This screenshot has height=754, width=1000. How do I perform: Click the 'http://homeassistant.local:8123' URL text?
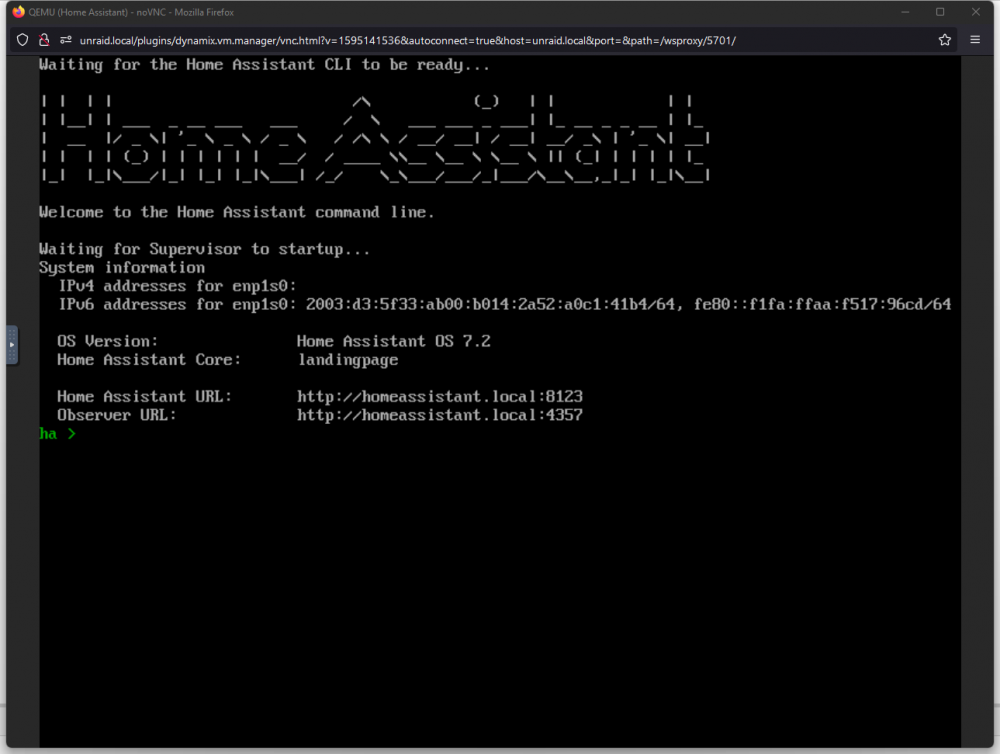click(x=439, y=397)
